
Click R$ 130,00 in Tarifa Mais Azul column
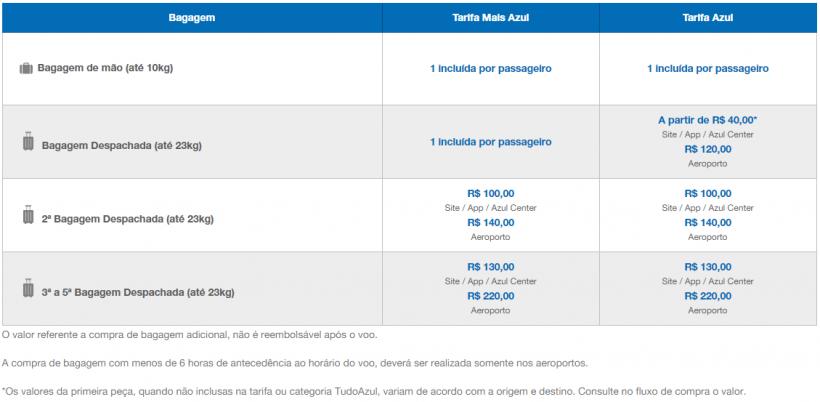click(x=490, y=267)
